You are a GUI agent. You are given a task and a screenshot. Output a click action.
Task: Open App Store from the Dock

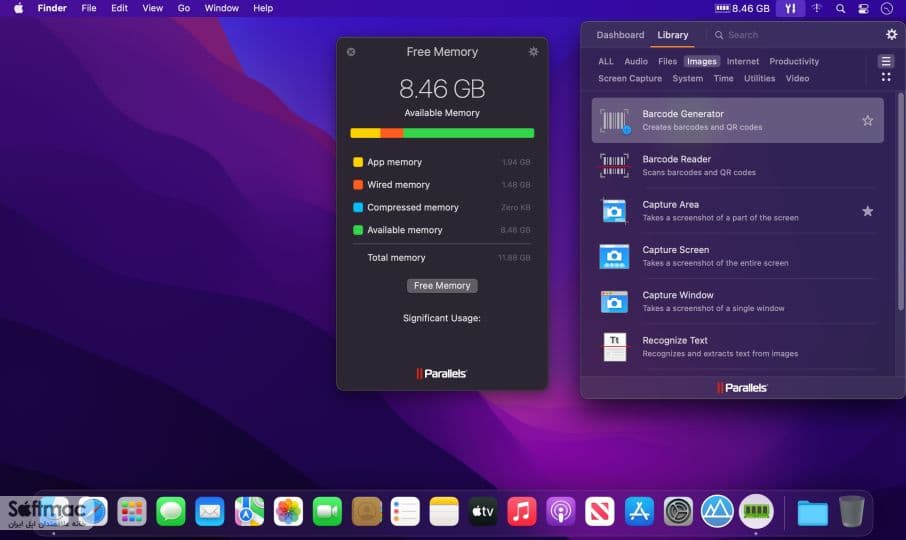[638, 511]
